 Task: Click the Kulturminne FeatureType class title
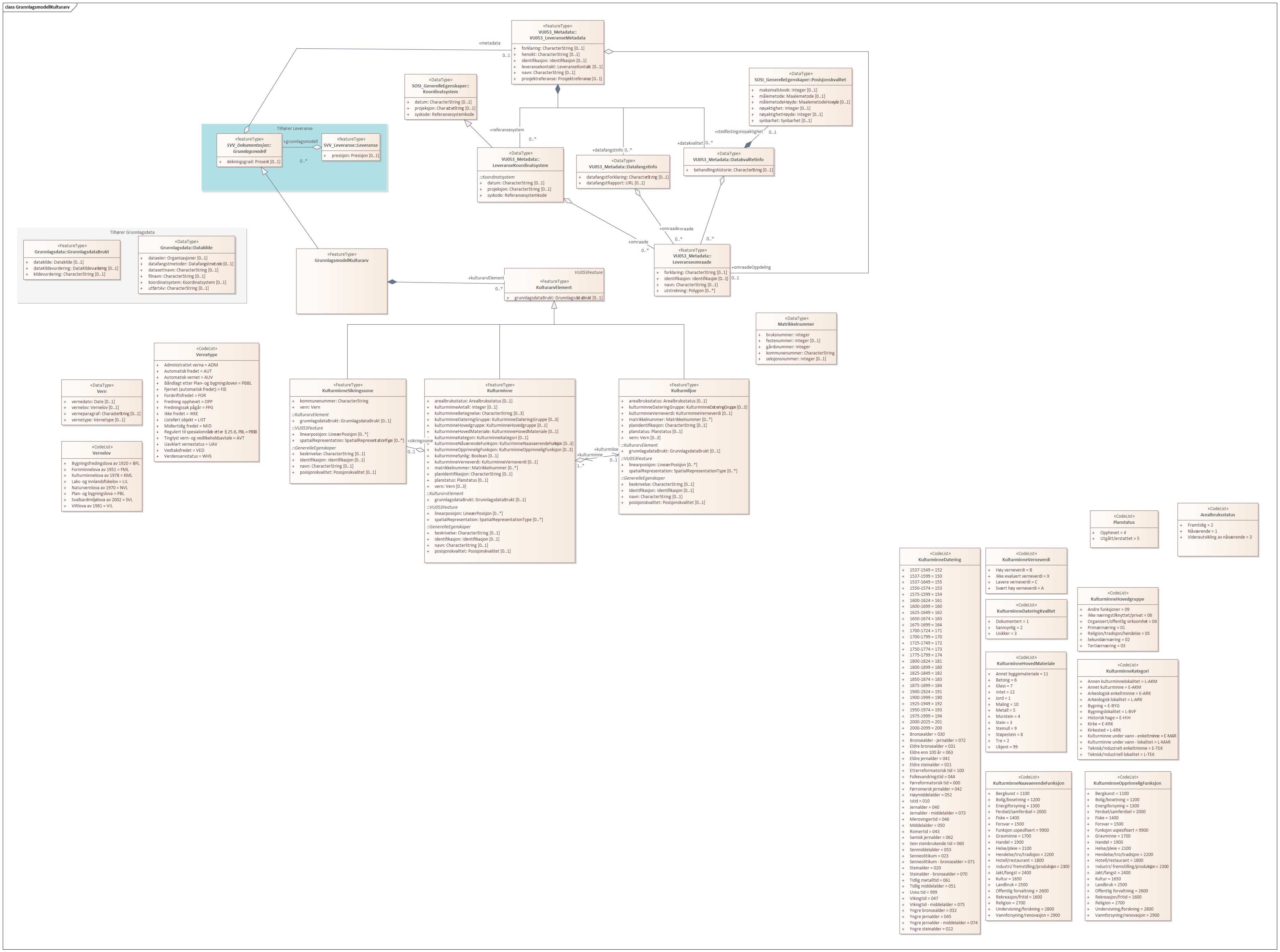click(x=500, y=391)
